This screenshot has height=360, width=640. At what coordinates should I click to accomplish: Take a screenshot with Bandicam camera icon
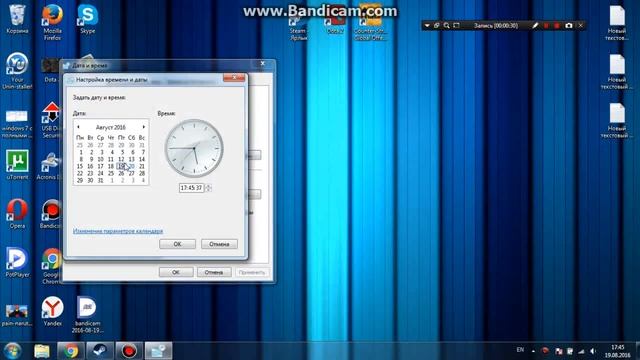click(569, 25)
